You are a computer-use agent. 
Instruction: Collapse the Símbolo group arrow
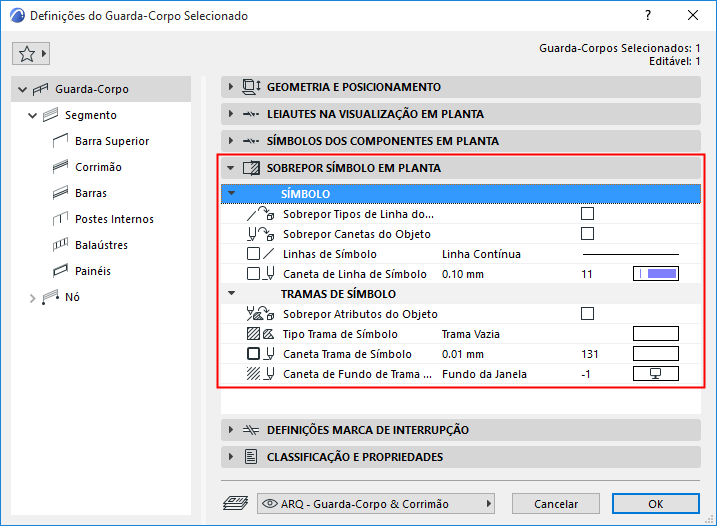231,193
